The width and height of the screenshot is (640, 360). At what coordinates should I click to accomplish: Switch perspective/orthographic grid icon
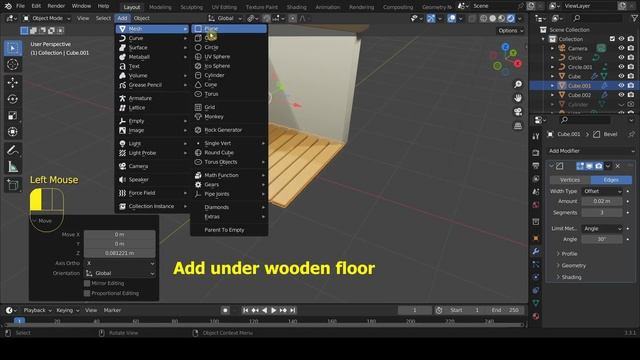pyautogui.click(x=518, y=126)
